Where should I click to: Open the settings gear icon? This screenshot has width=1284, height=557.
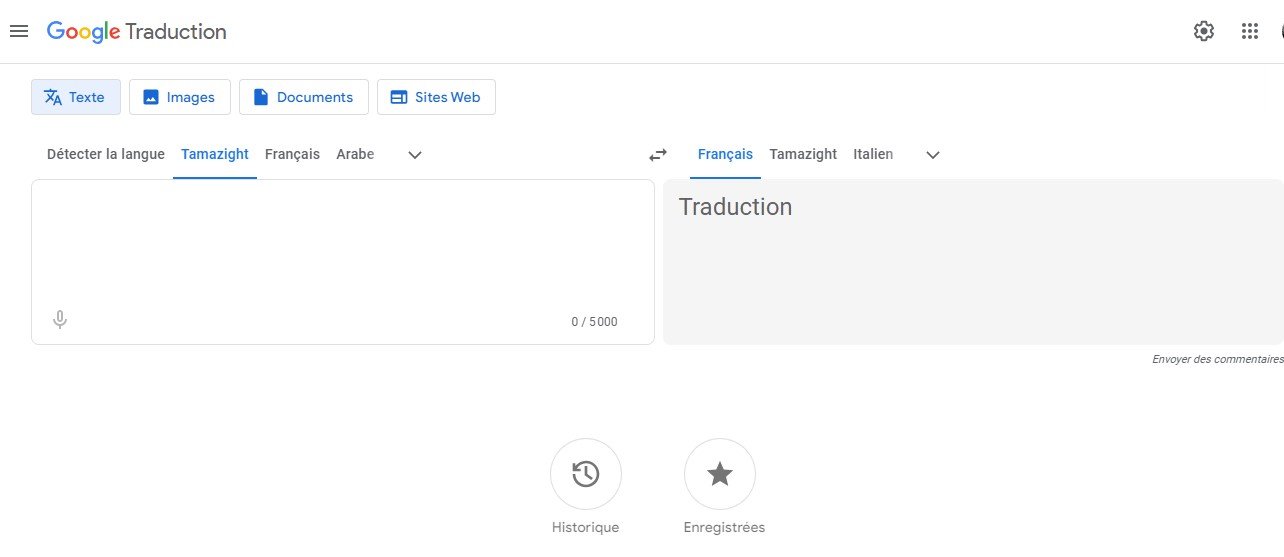click(x=1204, y=31)
